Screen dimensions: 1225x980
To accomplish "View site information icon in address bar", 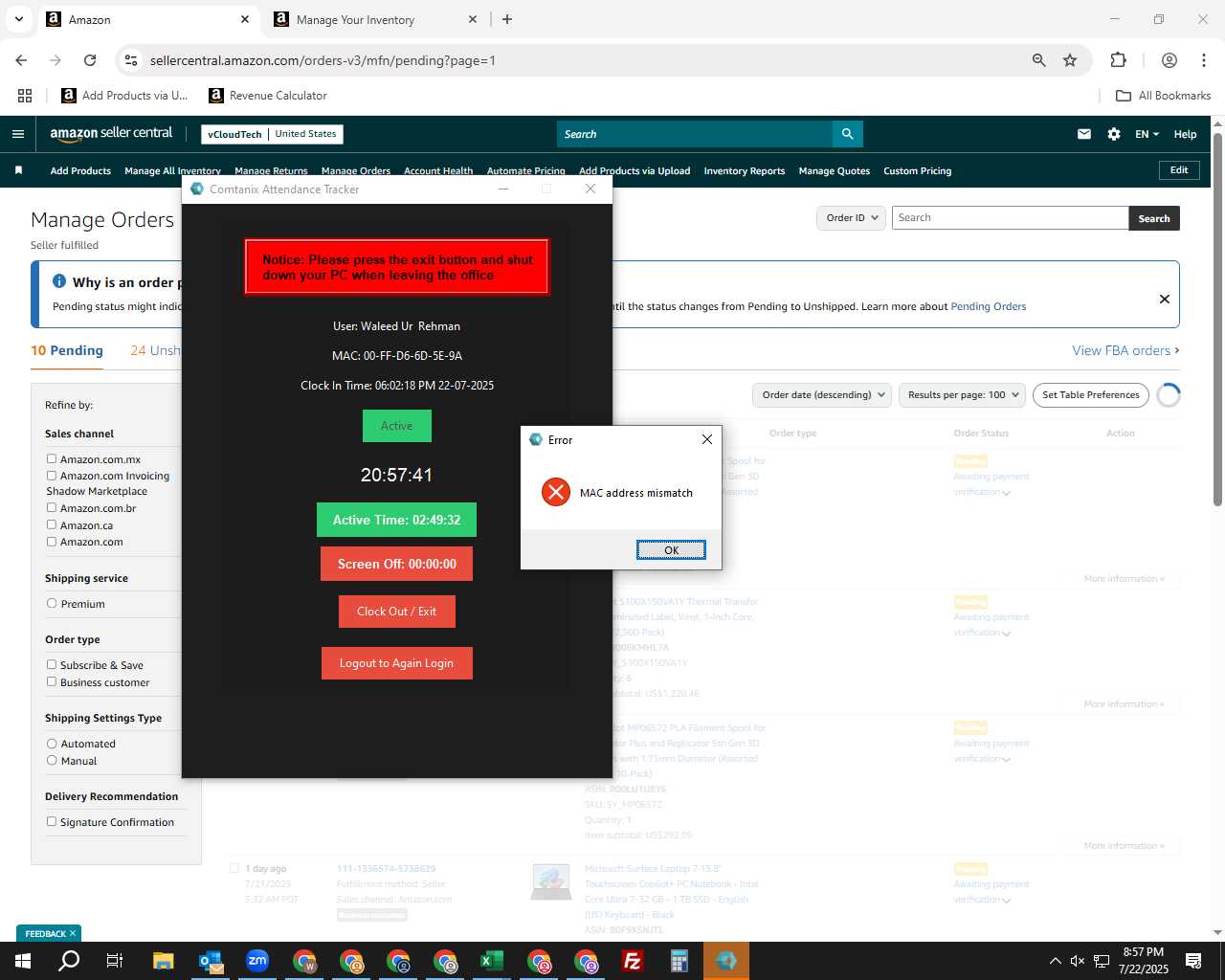I will 131,60.
